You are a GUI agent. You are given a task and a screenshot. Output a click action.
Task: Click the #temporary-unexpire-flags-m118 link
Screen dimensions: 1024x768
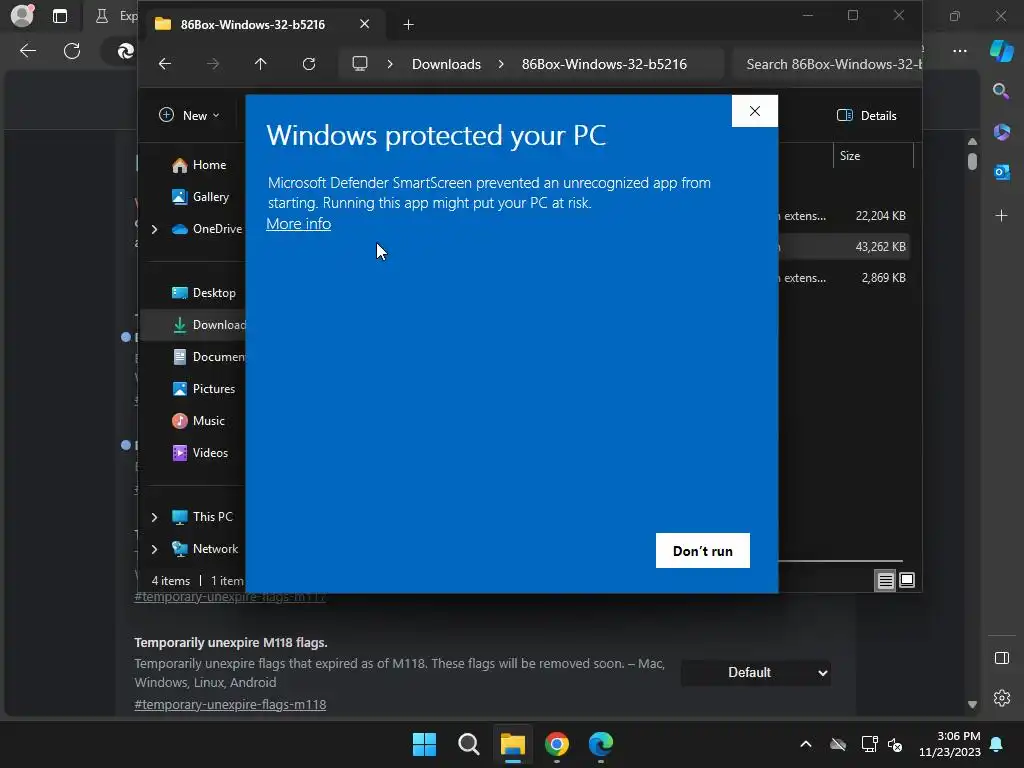230,705
